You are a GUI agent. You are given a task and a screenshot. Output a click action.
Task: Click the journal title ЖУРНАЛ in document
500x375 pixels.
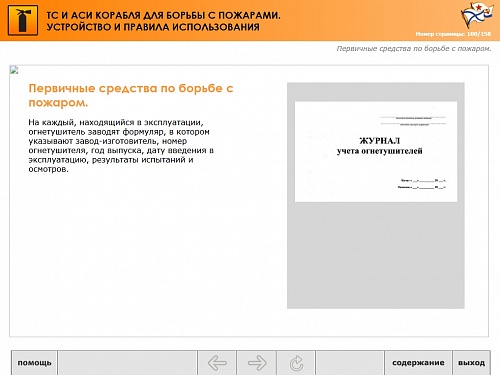pos(379,141)
